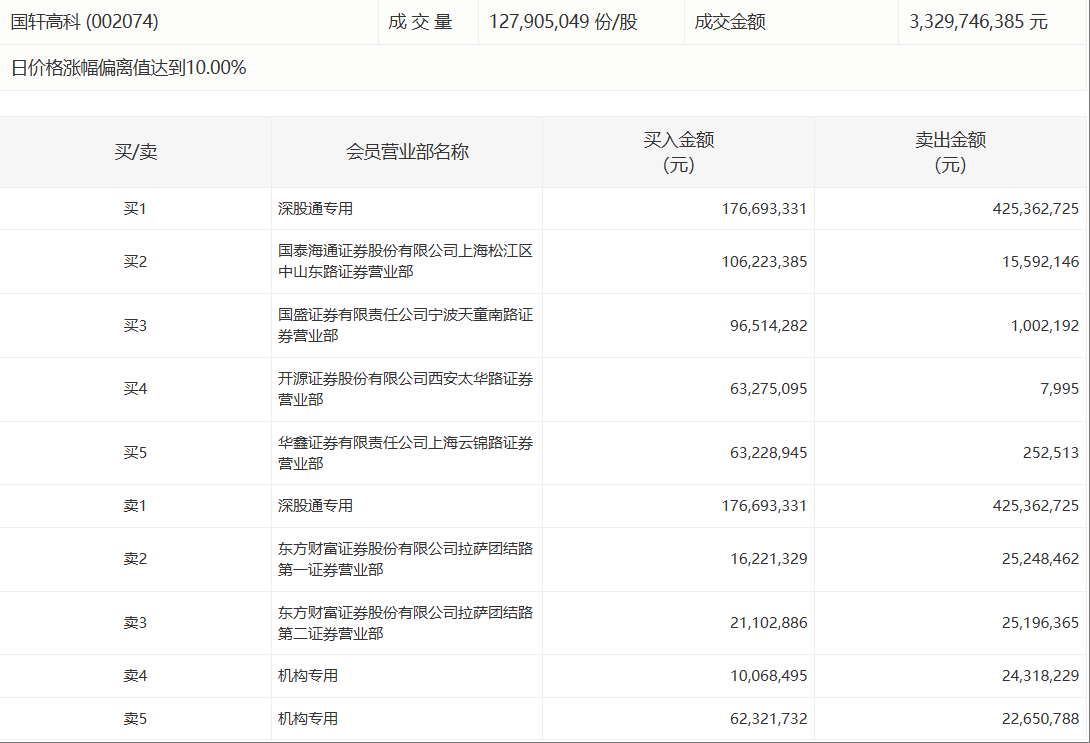Click the 会员营业部名称 column header

click(x=407, y=152)
